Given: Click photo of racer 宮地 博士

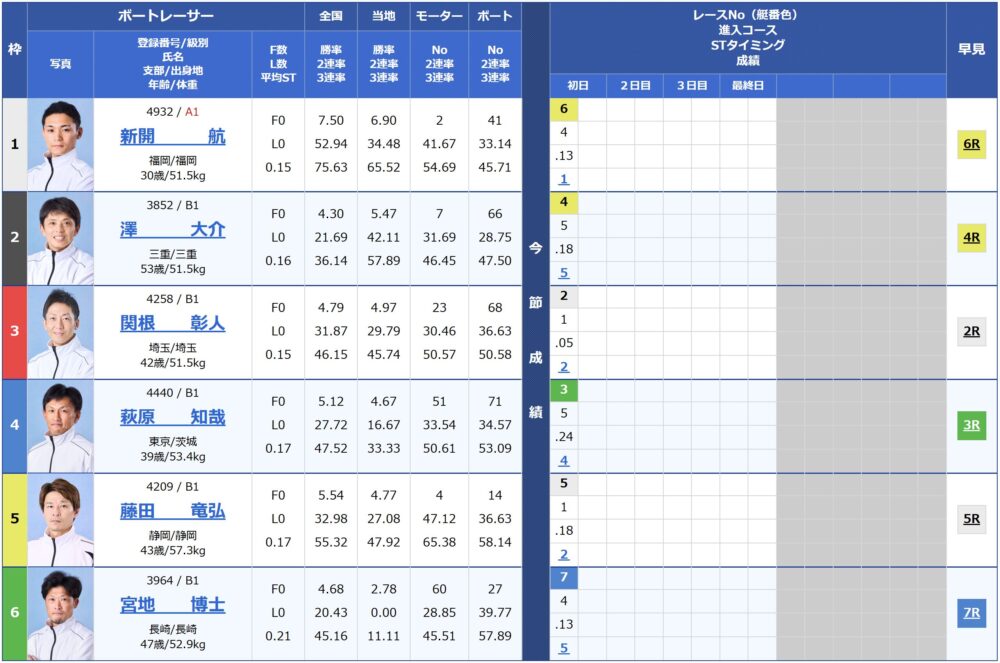Looking at the screenshot, I should tap(61, 613).
